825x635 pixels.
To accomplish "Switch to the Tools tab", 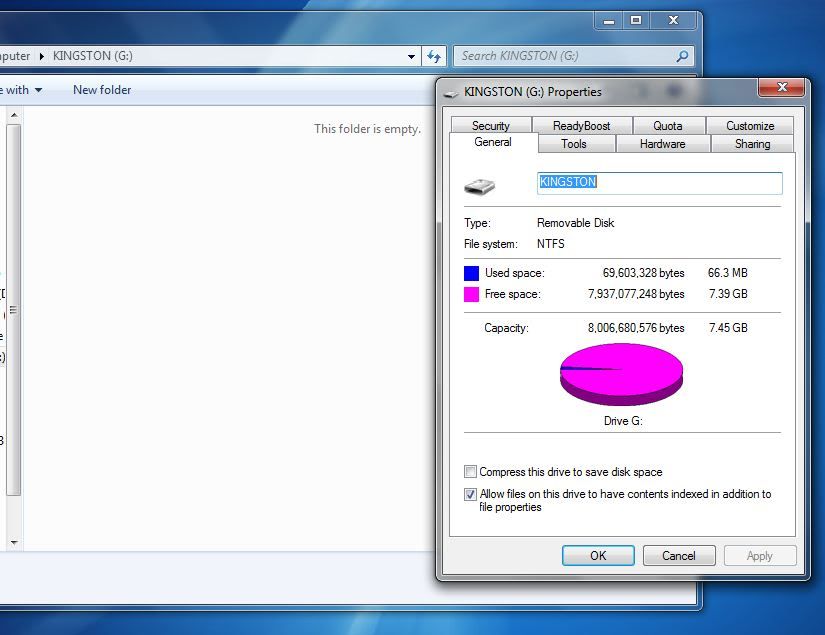I will point(574,144).
